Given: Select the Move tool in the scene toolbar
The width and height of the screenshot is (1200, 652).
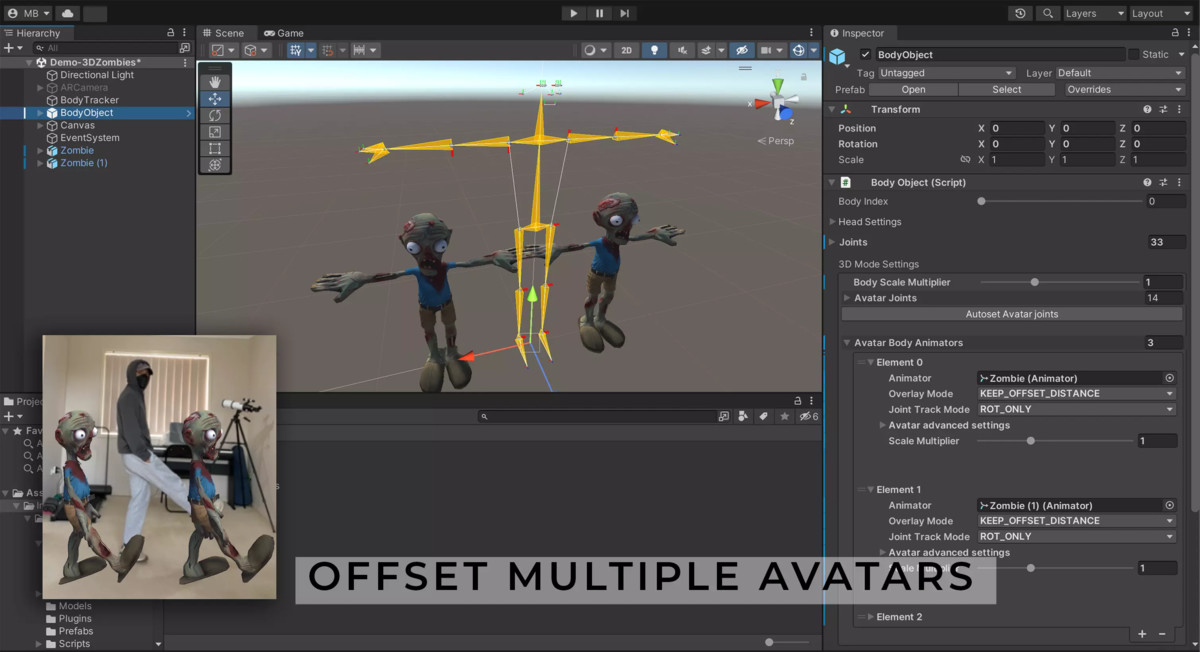Looking at the screenshot, I should coord(215,98).
